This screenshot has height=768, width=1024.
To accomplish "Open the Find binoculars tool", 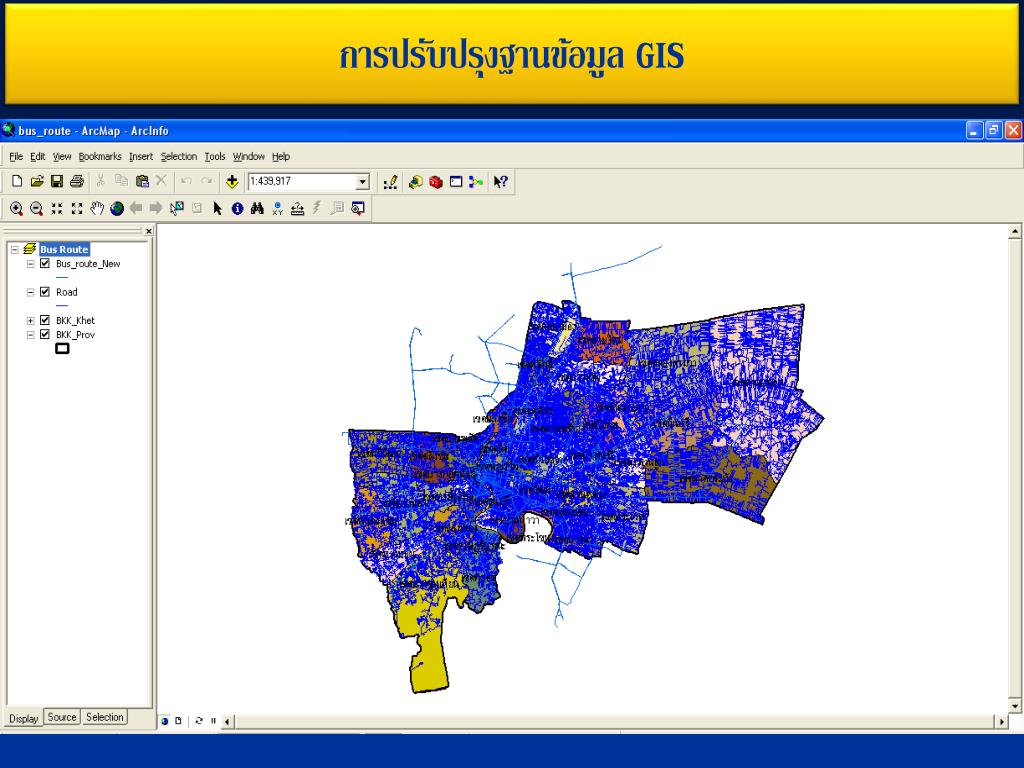I will click(257, 208).
